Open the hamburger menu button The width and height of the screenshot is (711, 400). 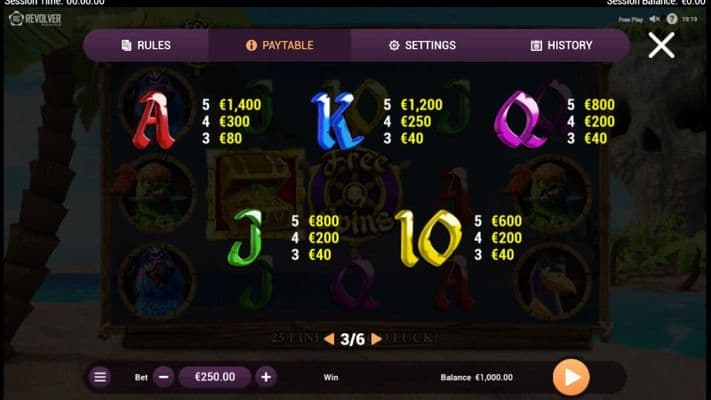click(x=100, y=377)
